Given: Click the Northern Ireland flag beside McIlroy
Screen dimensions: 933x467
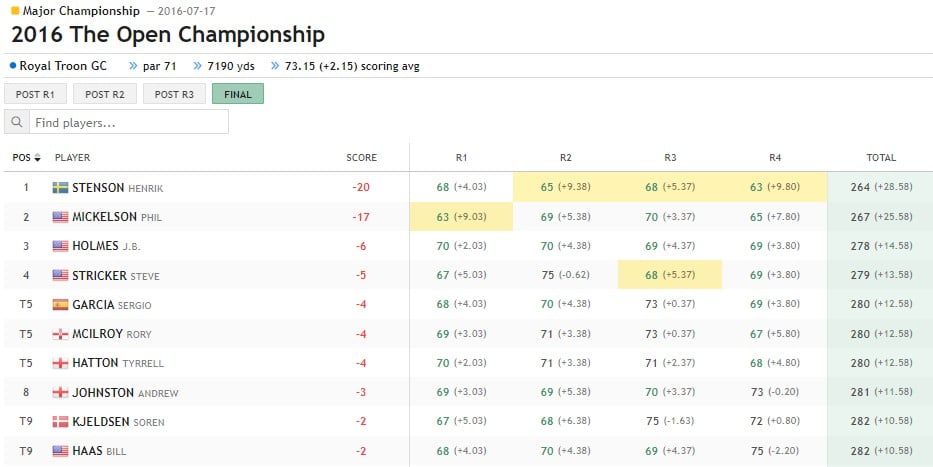Looking at the screenshot, I should click(x=60, y=334).
